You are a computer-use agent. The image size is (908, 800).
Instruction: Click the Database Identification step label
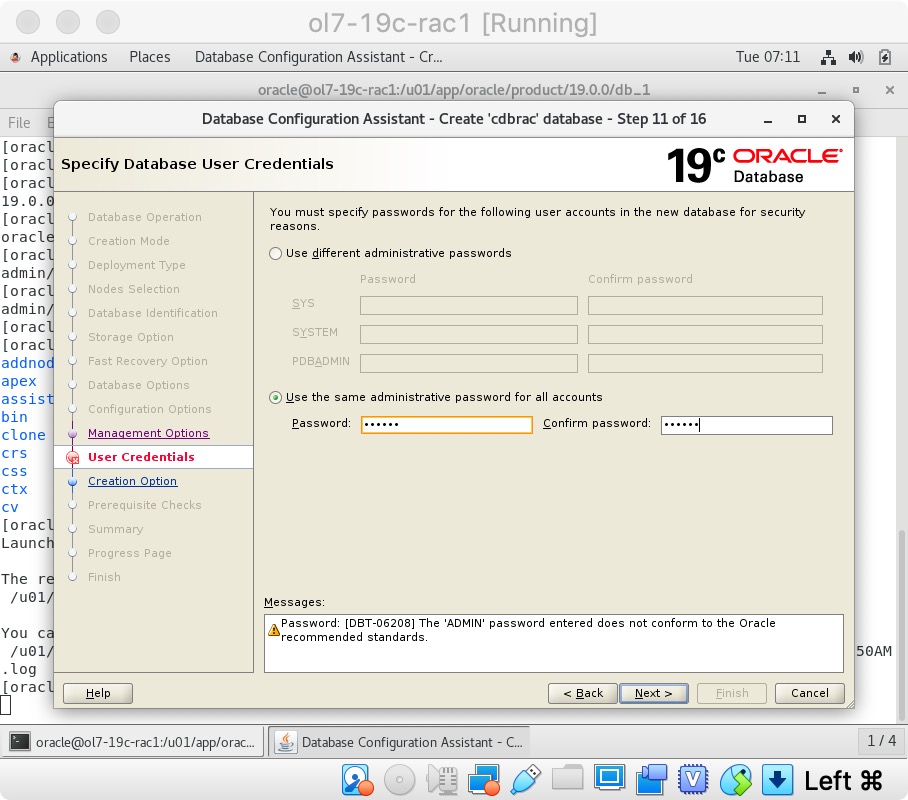(153, 313)
